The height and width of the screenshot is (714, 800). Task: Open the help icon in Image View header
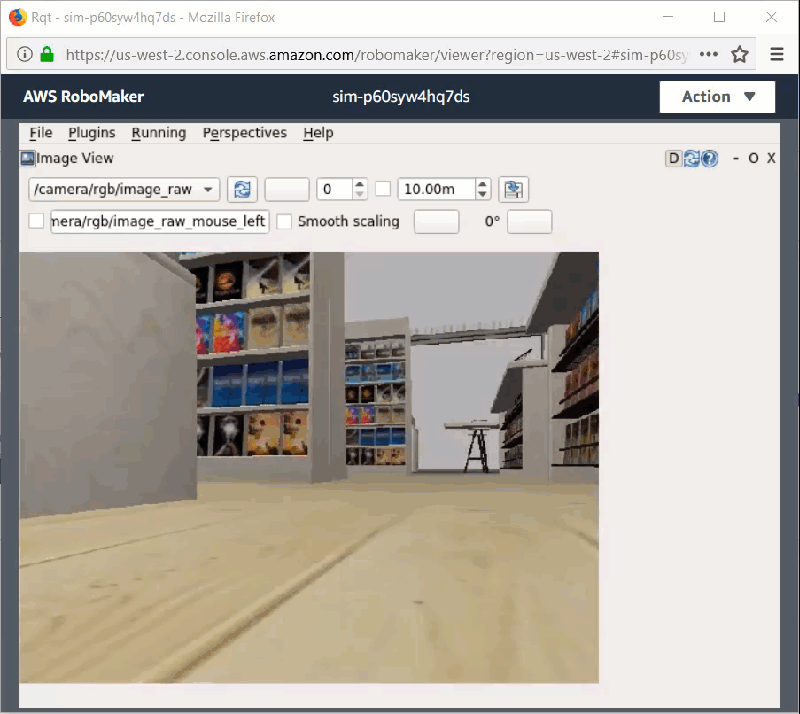(x=709, y=158)
